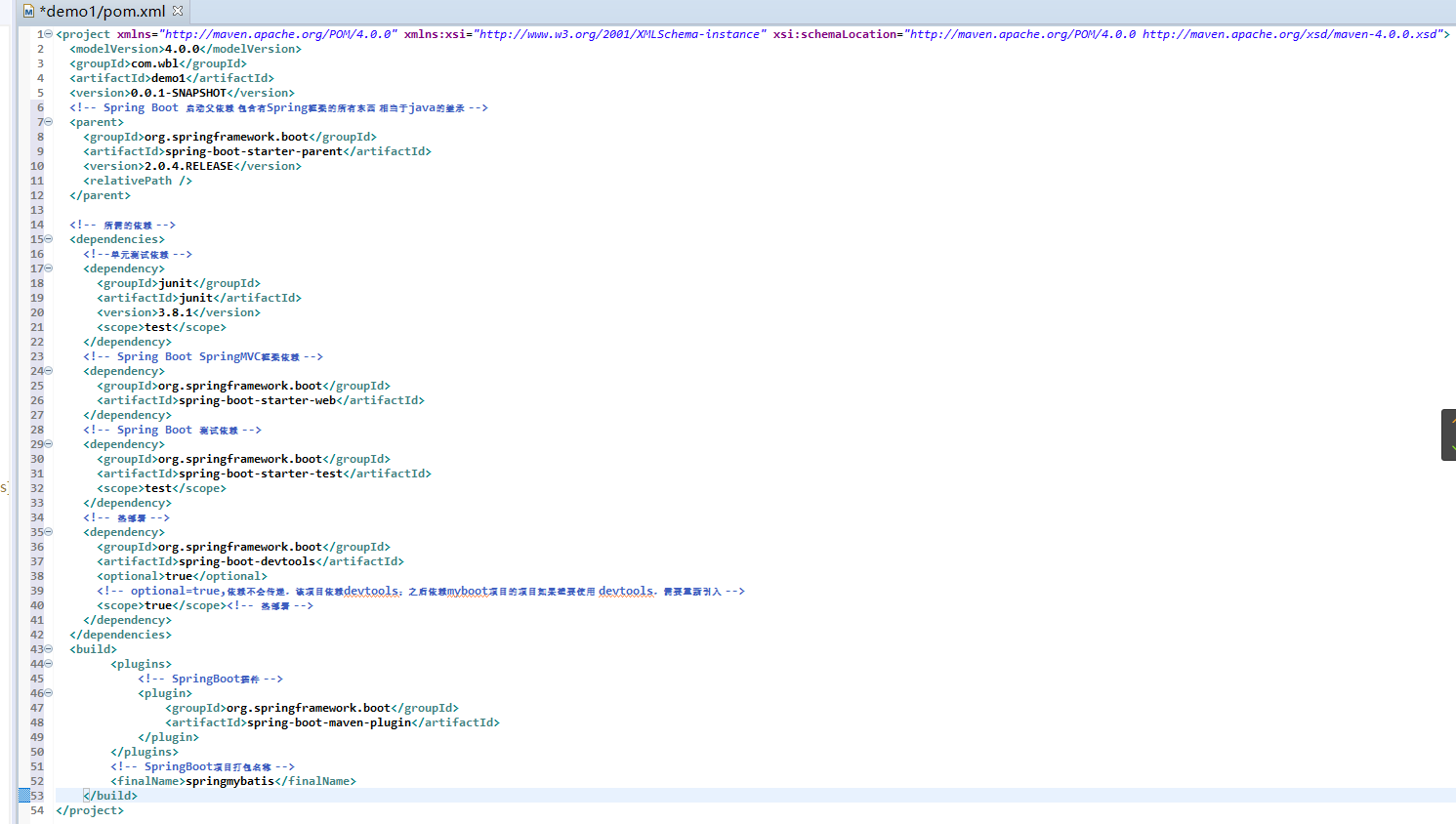Place cursor in modelVersion value 4.0.0
1456x824 pixels.
182,49
